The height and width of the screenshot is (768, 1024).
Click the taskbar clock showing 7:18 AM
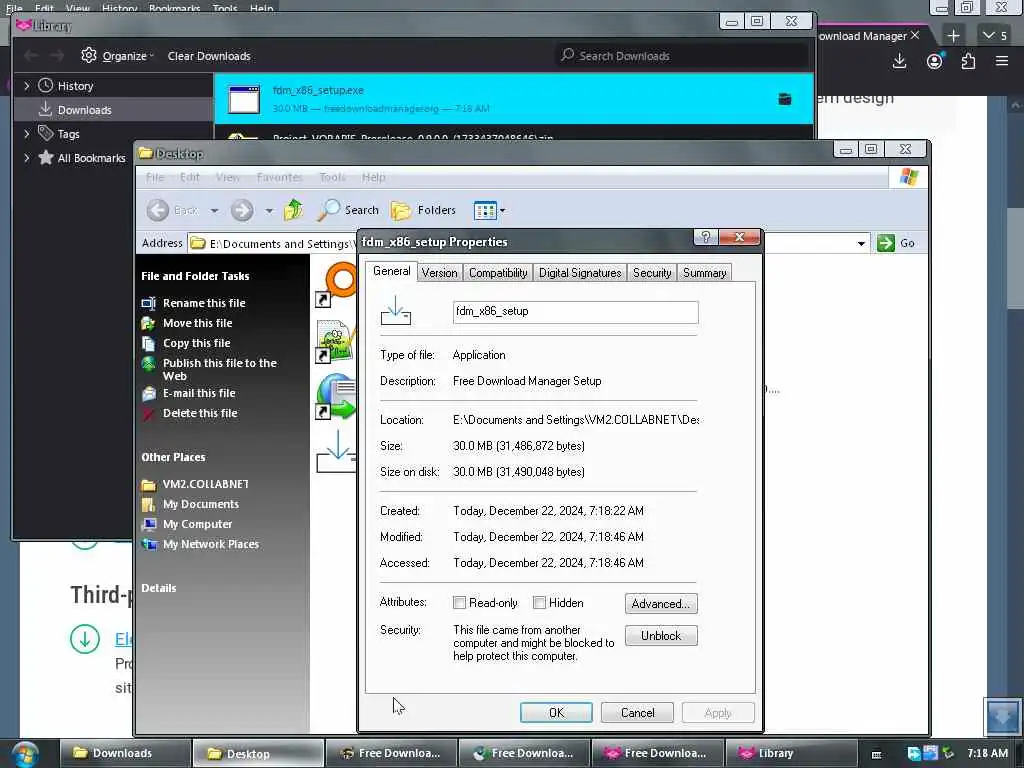click(987, 753)
